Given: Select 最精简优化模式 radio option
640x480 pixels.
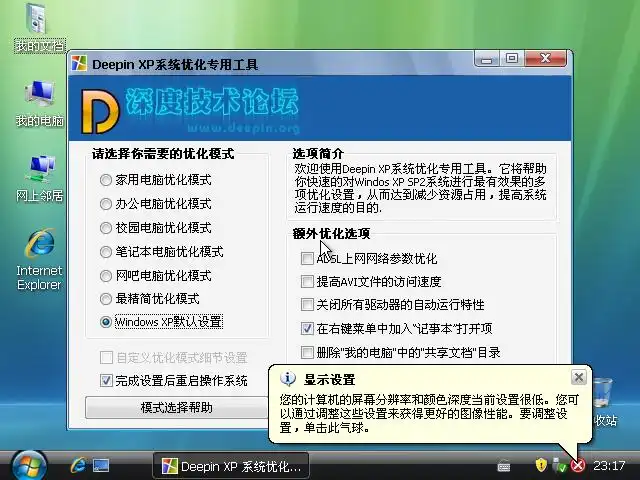Looking at the screenshot, I should 149,299.
